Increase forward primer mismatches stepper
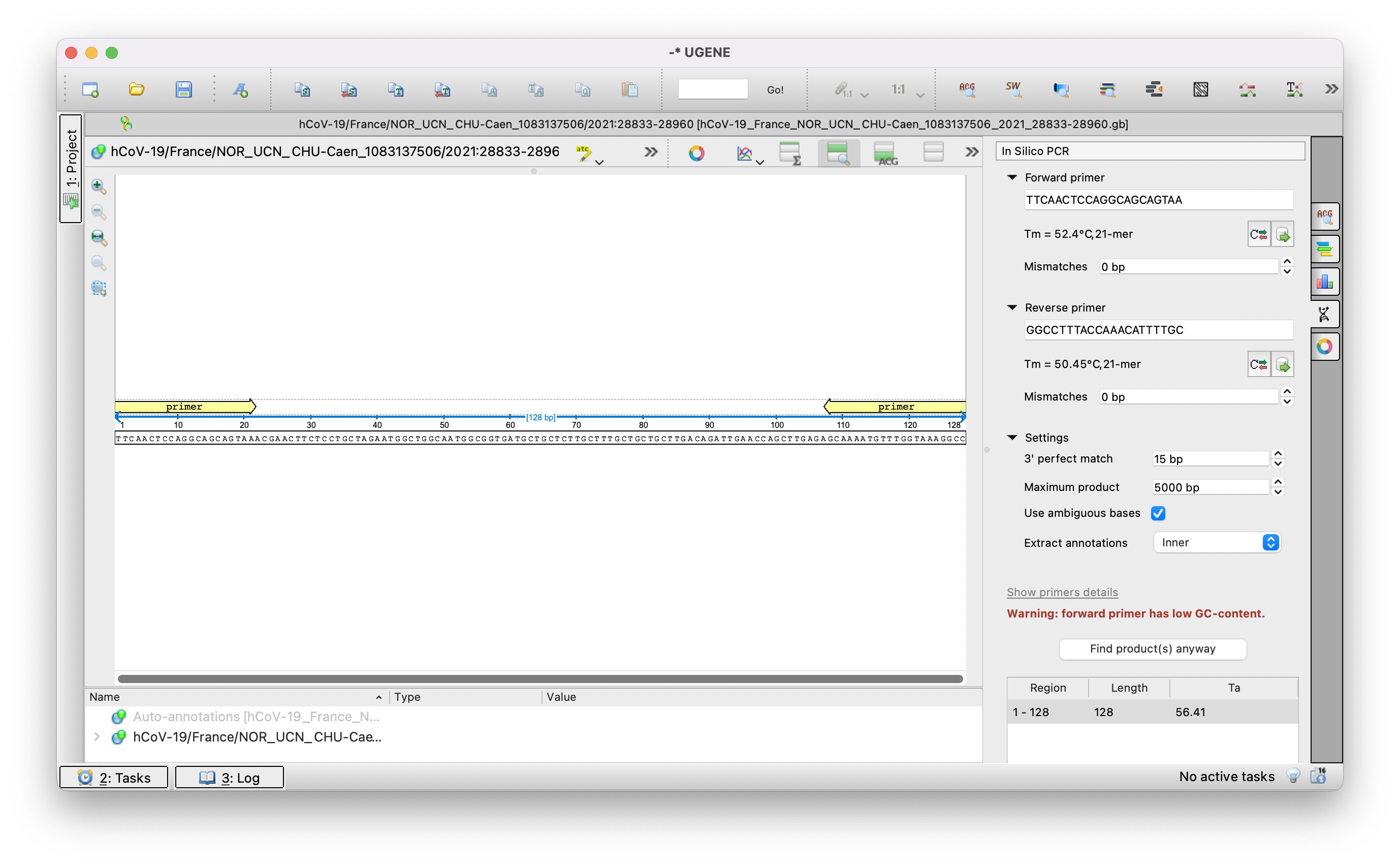 (1287, 262)
